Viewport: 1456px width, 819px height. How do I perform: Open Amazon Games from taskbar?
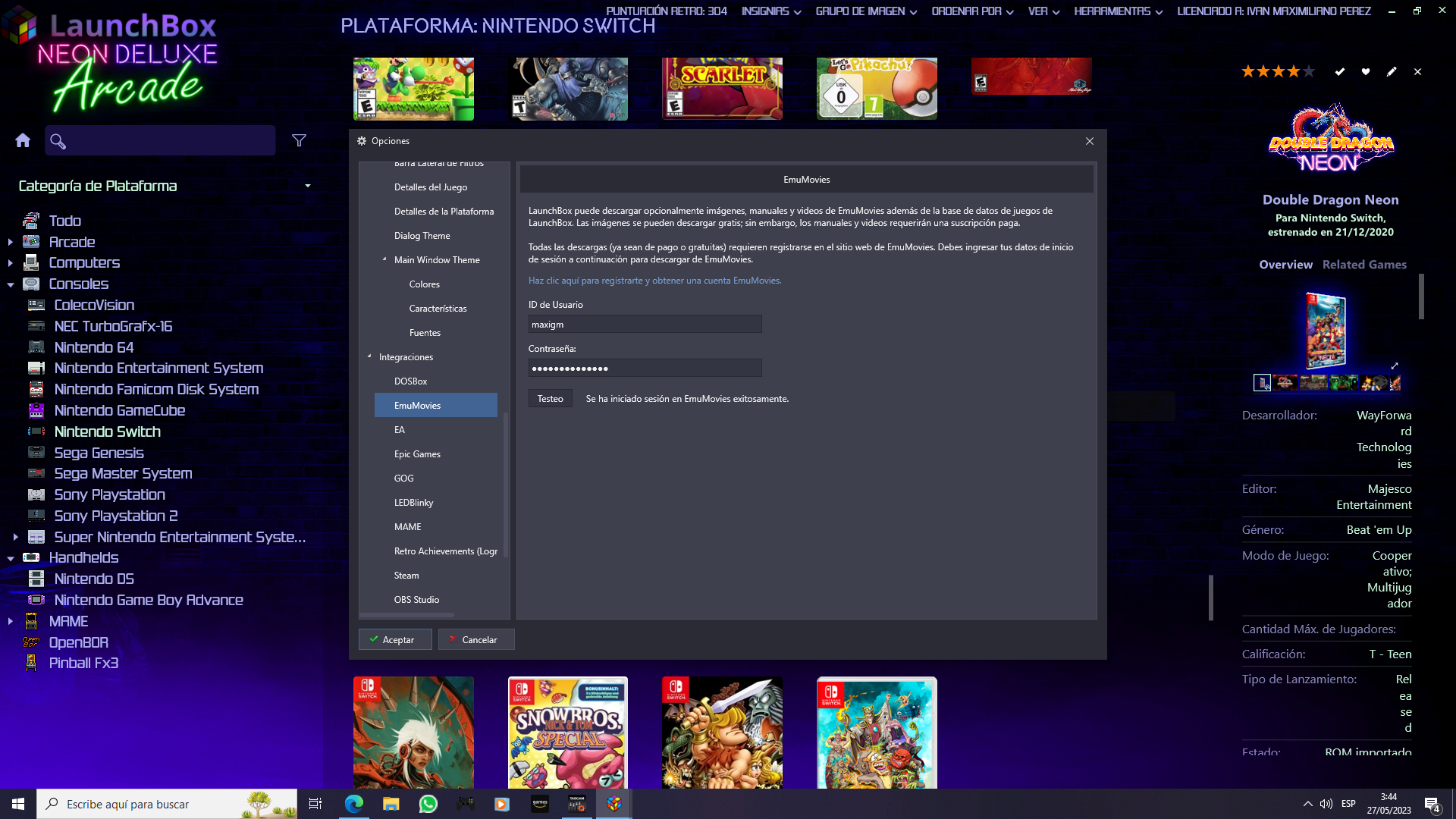540,804
